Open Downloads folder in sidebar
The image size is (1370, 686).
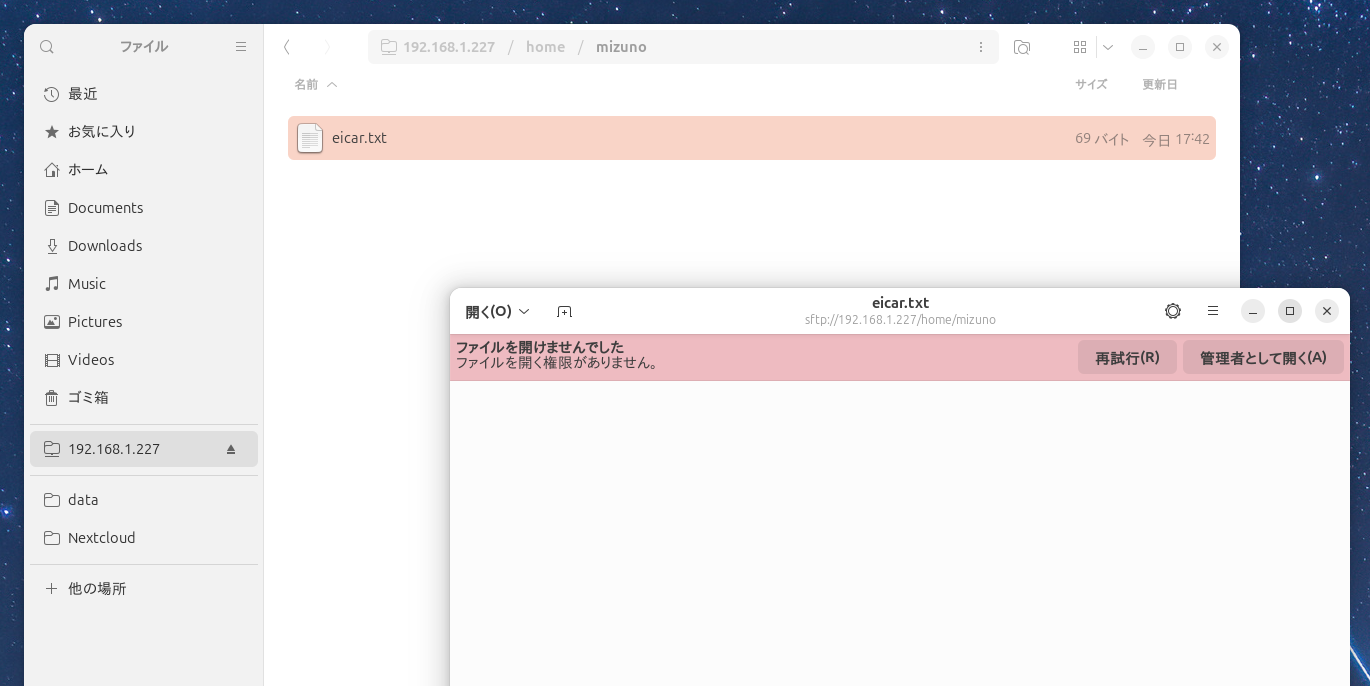(x=104, y=246)
